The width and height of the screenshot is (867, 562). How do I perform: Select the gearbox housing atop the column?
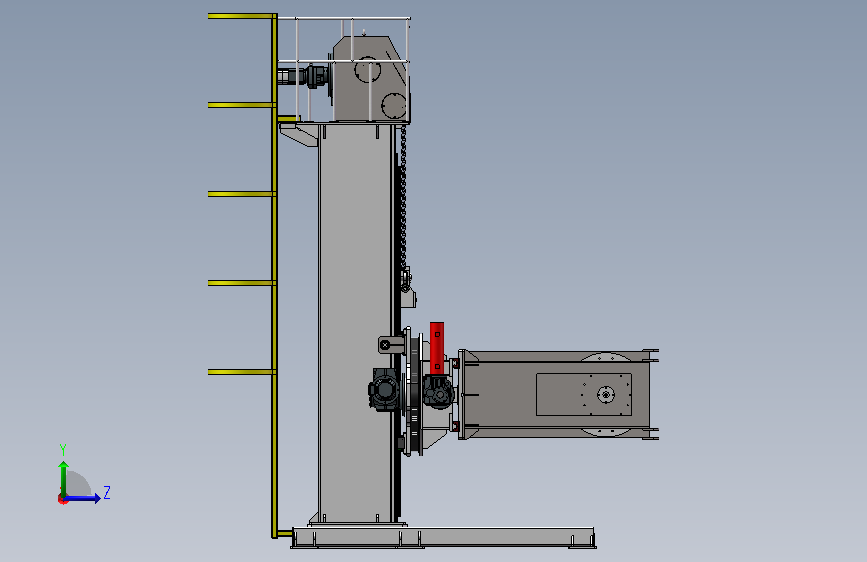[370, 79]
